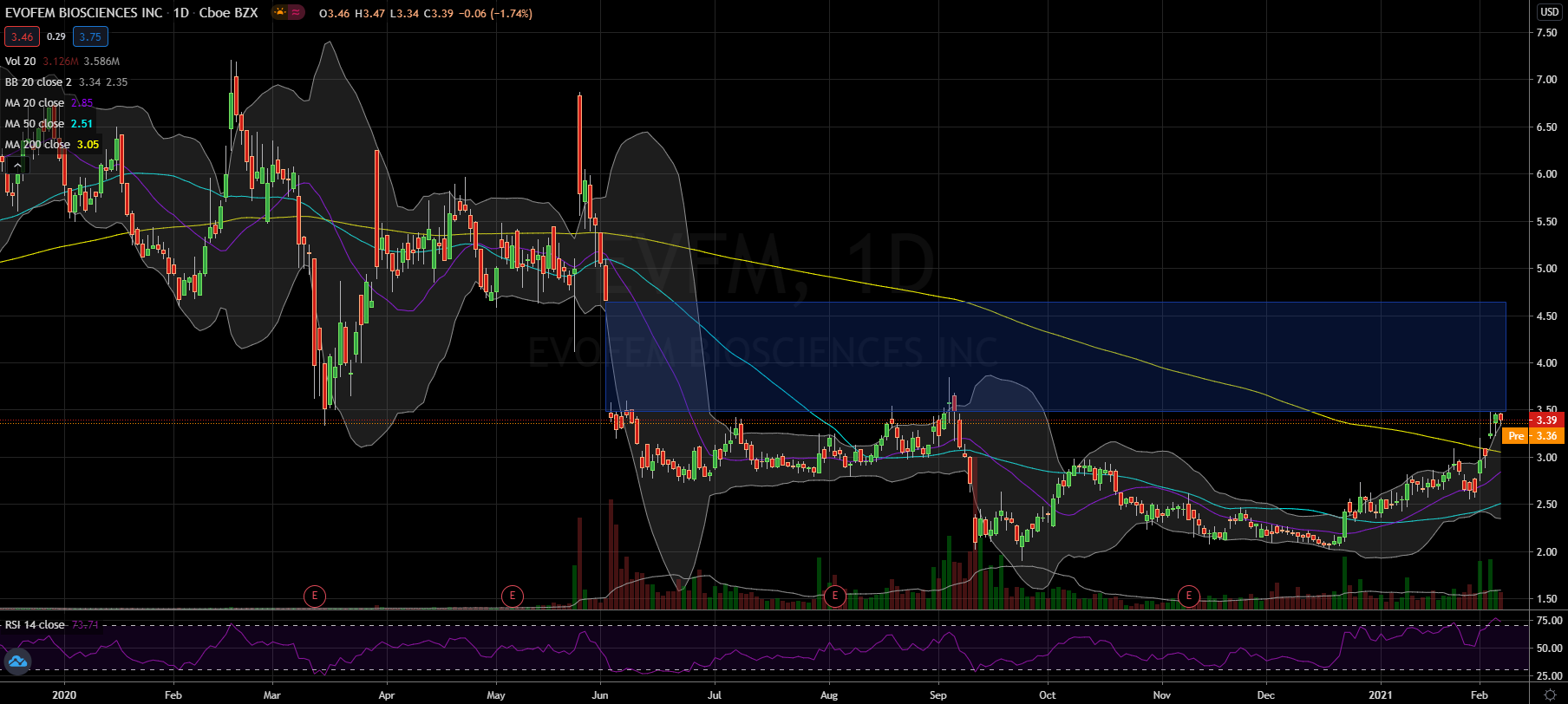Select the BB 20 close 2 legend
The image size is (1568, 704).
click(39, 82)
